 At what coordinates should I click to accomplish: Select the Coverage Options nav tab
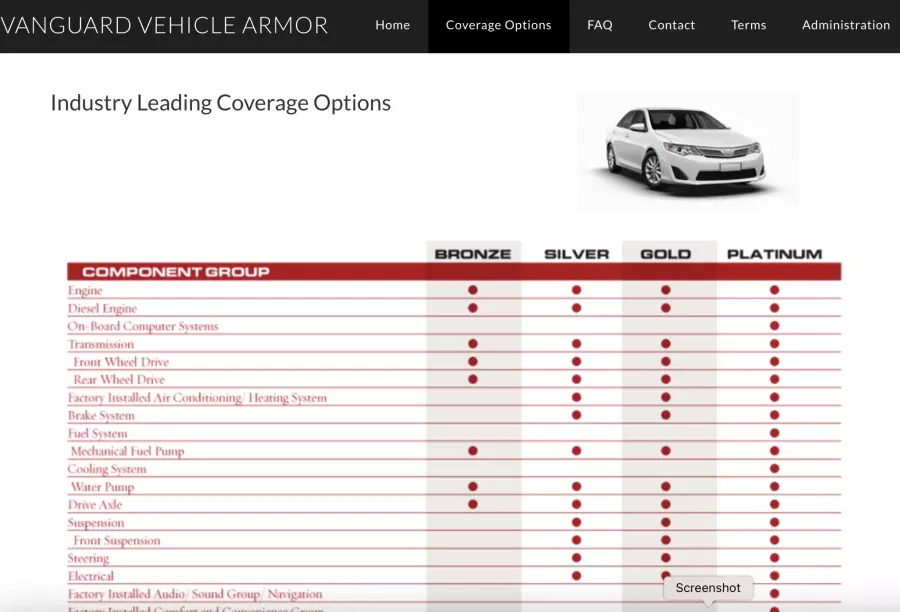pyautogui.click(x=499, y=26)
